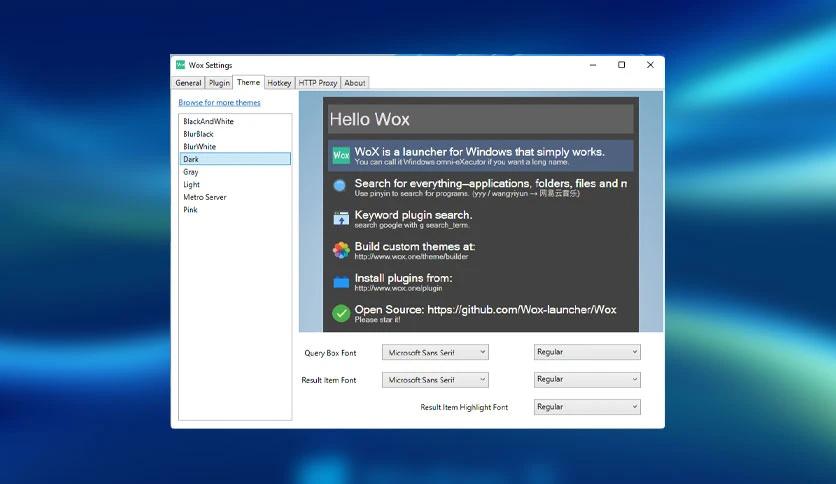The width and height of the screenshot is (836, 484).
Task: Go to the HTTP Proxy tab
Action: (318, 83)
